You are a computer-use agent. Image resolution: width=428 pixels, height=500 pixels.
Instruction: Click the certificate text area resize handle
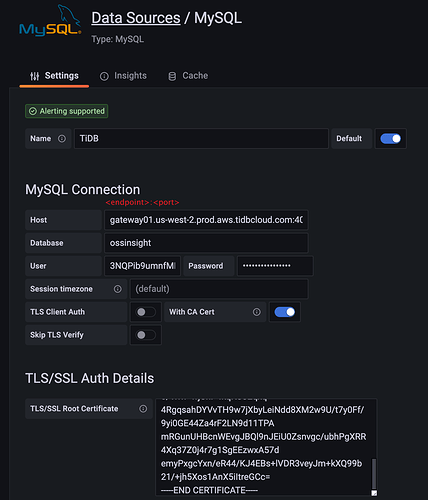point(374,493)
